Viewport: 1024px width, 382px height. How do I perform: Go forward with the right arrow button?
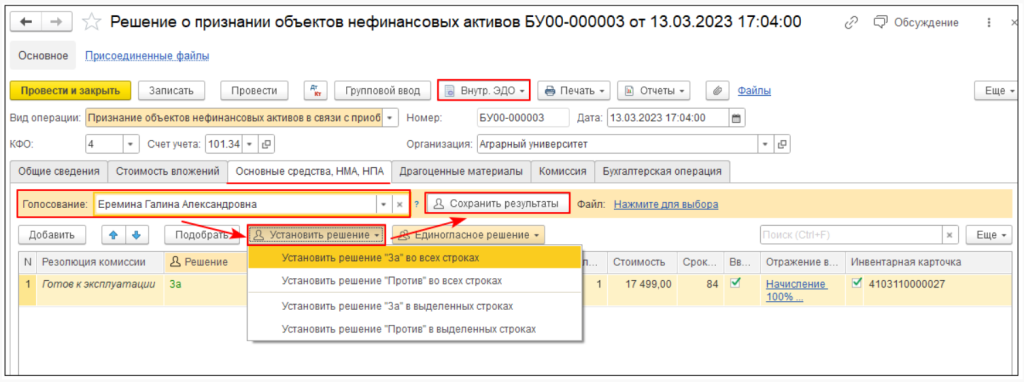coord(56,22)
